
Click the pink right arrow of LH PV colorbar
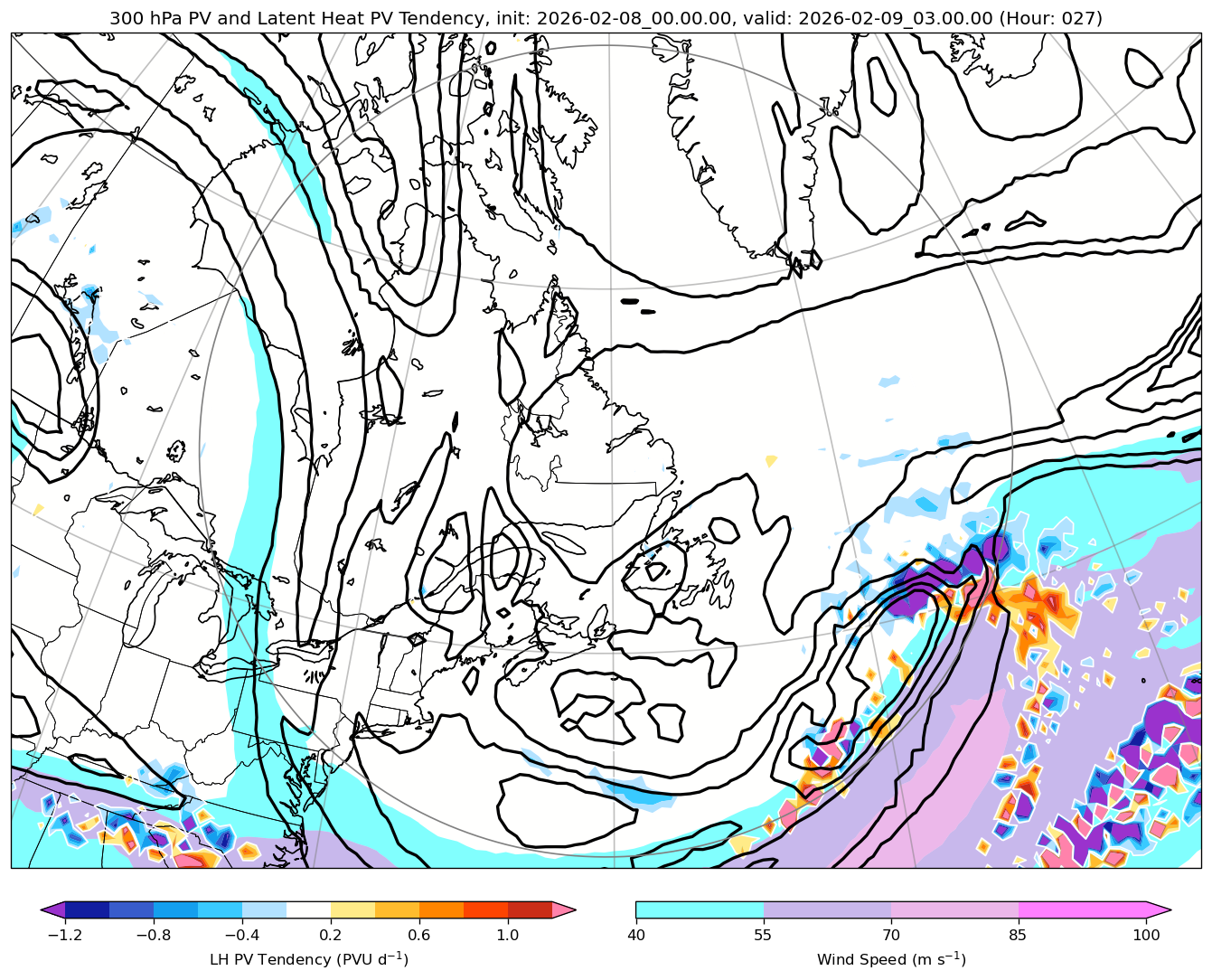click(564, 909)
